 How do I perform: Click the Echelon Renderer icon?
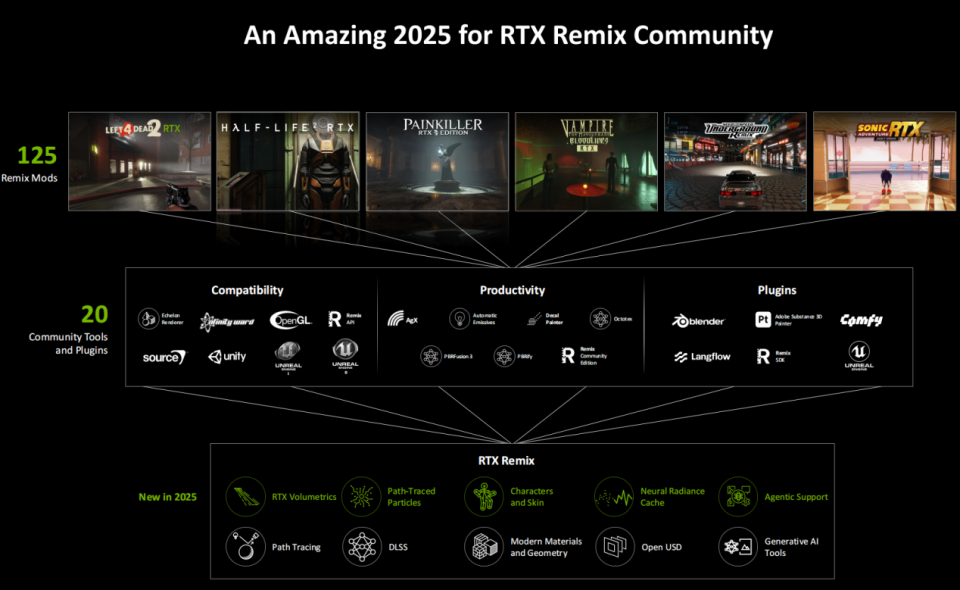[x=148, y=319]
